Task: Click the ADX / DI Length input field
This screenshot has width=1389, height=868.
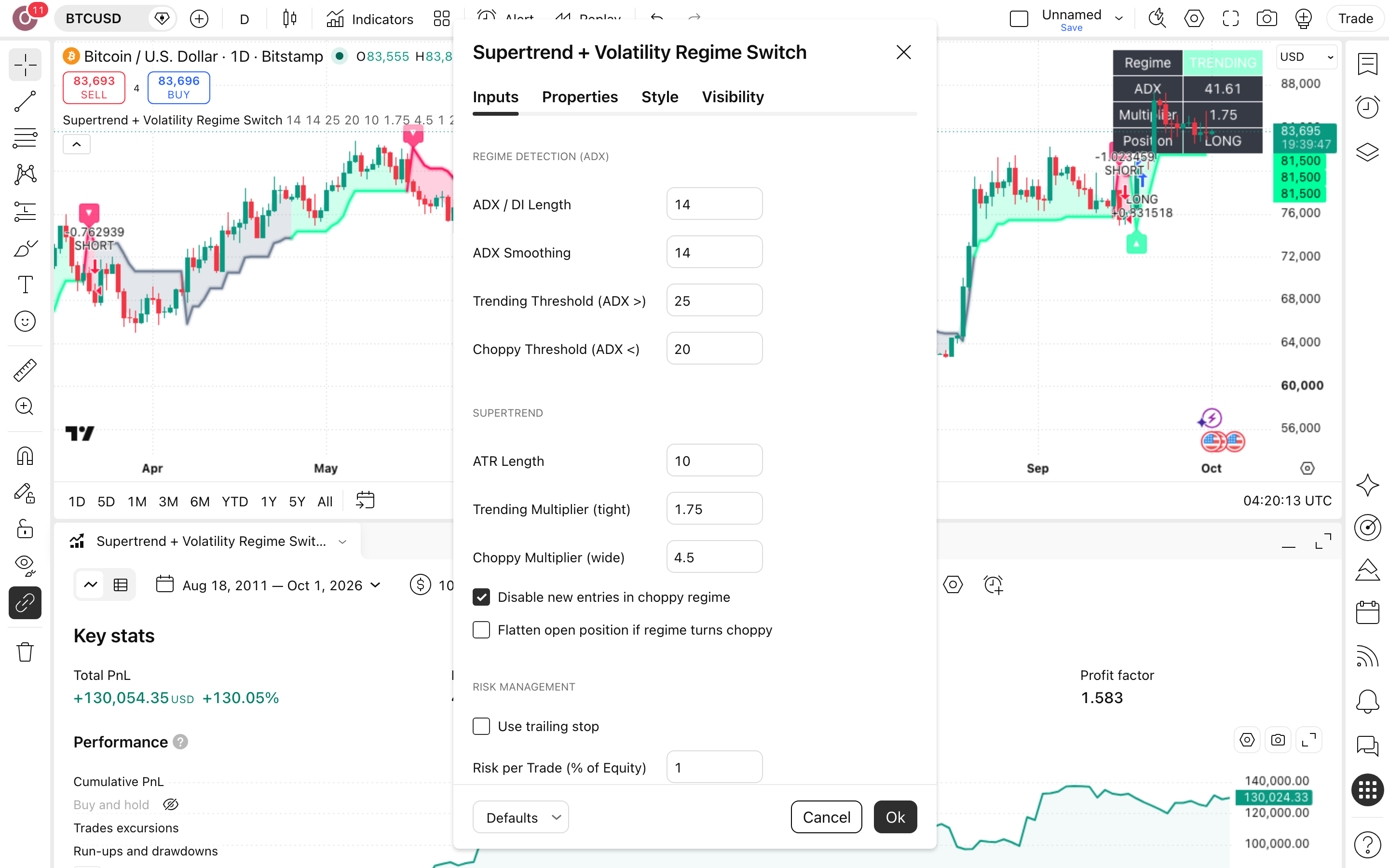Action: [714, 204]
